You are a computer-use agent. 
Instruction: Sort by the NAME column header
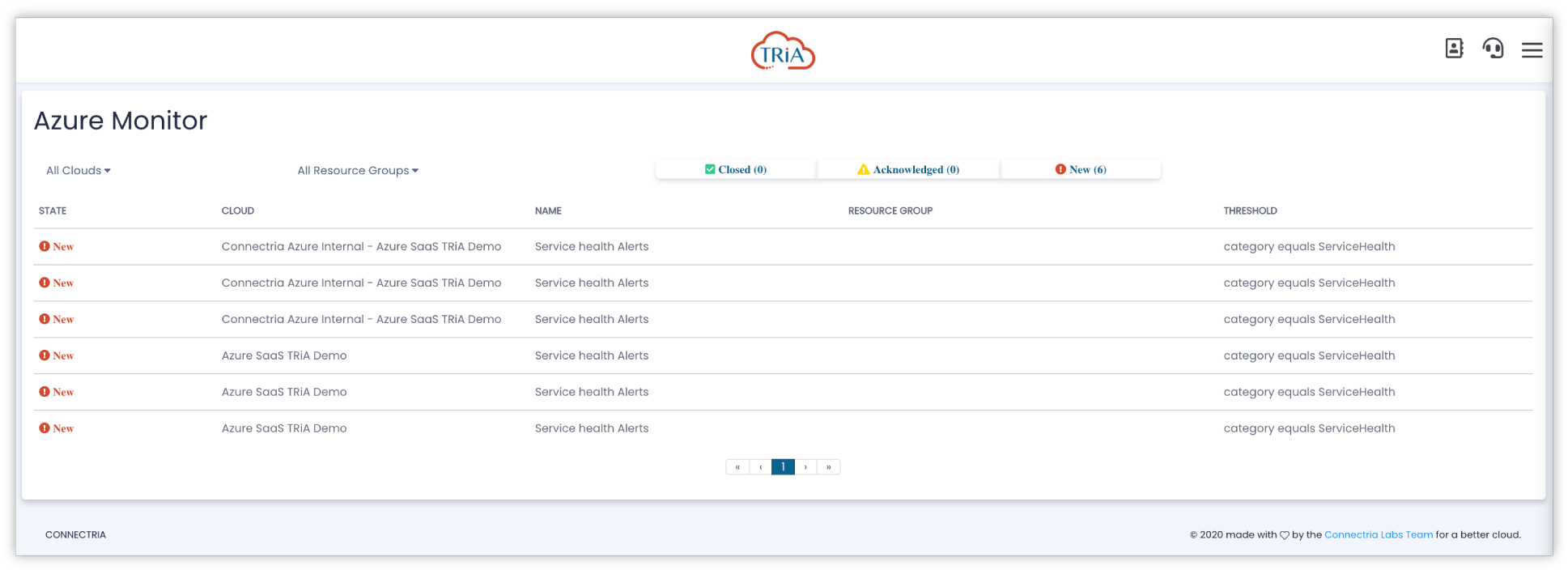coord(548,211)
